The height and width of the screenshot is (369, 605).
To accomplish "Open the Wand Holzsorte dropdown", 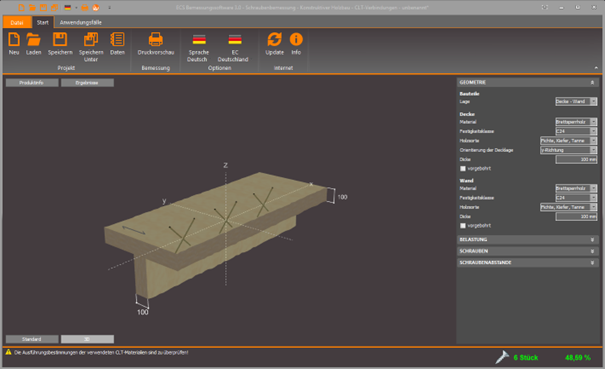I will [x=568, y=207].
